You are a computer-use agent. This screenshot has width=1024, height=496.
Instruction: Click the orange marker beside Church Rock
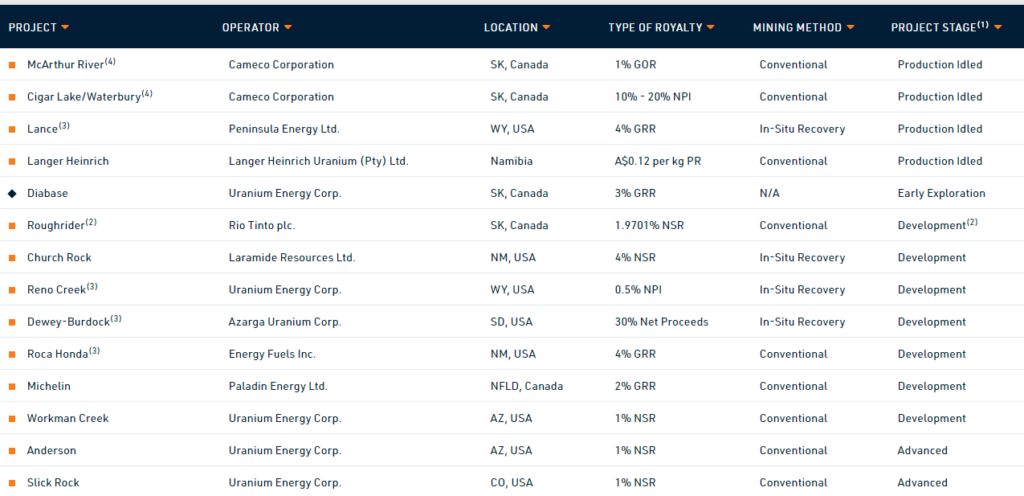(x=12, y=258)
